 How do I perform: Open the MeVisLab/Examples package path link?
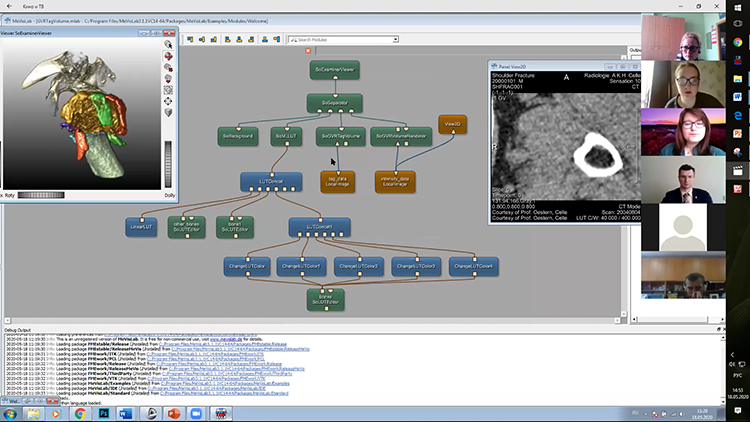pos(225,384)
